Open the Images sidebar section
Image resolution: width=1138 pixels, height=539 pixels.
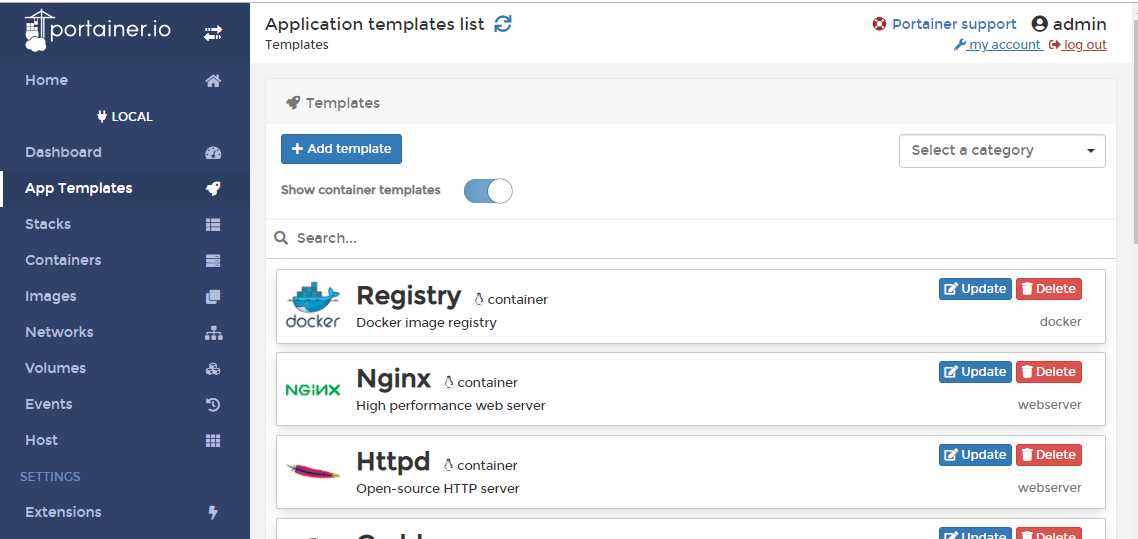click(x=51, y=297)
